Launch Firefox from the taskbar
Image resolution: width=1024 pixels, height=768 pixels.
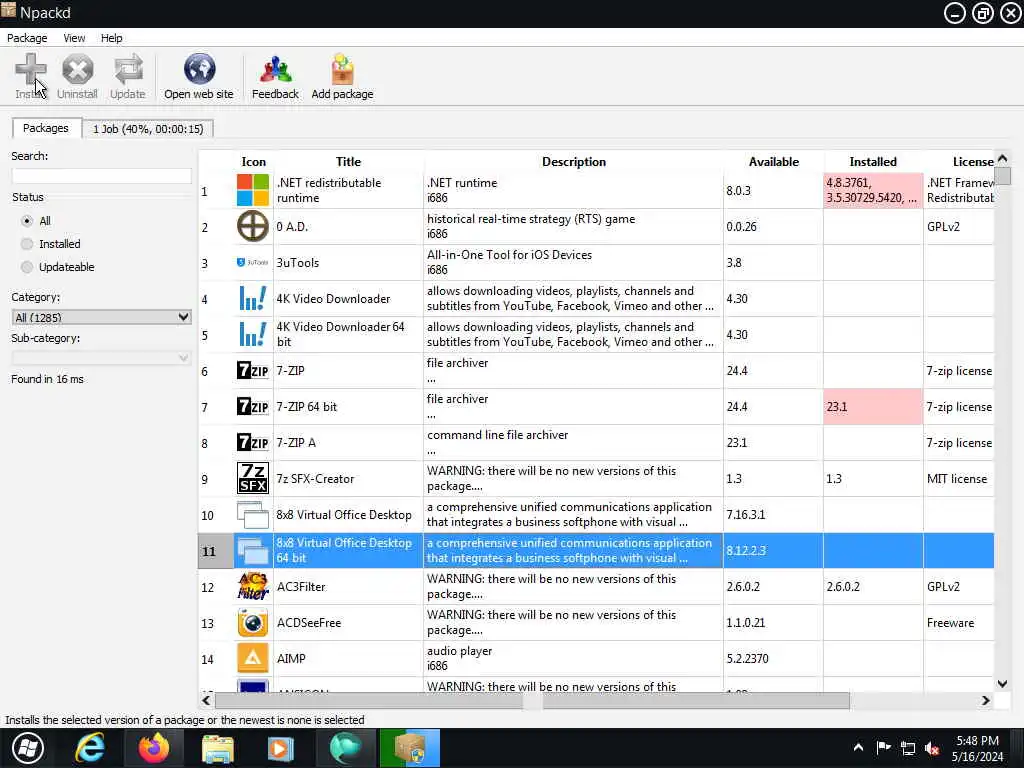(154, 748)
